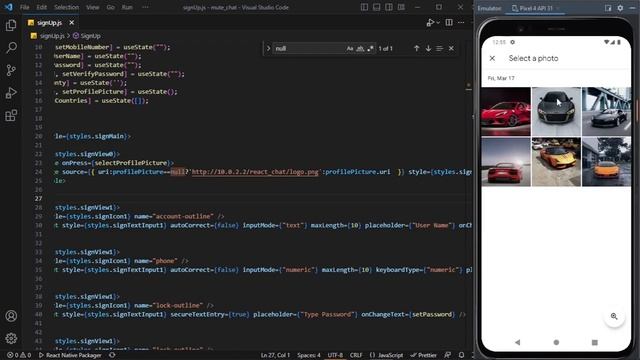Toggle Match Case in find widget

point(350,48)
